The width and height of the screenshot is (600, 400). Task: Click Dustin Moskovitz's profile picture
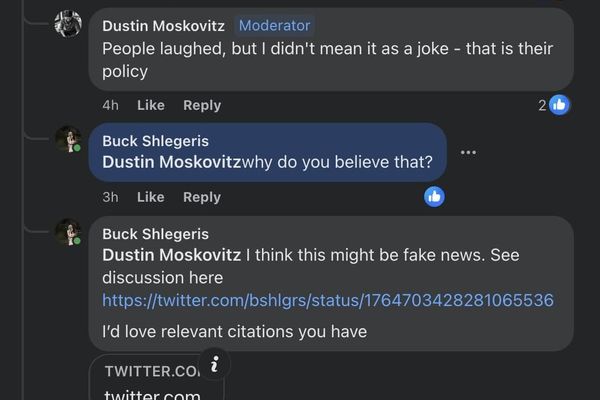[x=68, y=24]
